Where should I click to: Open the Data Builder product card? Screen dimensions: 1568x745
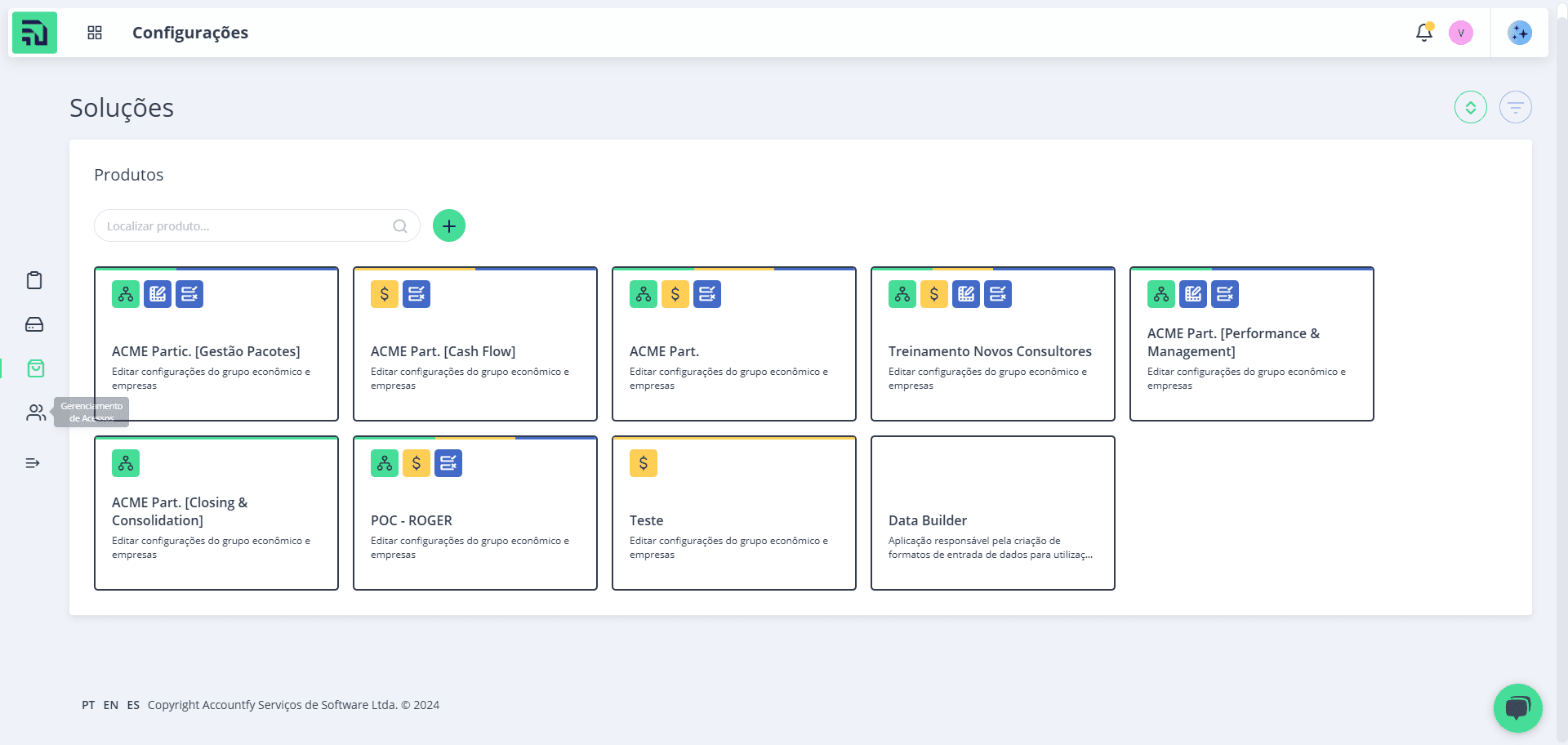[x=993, y=513]
